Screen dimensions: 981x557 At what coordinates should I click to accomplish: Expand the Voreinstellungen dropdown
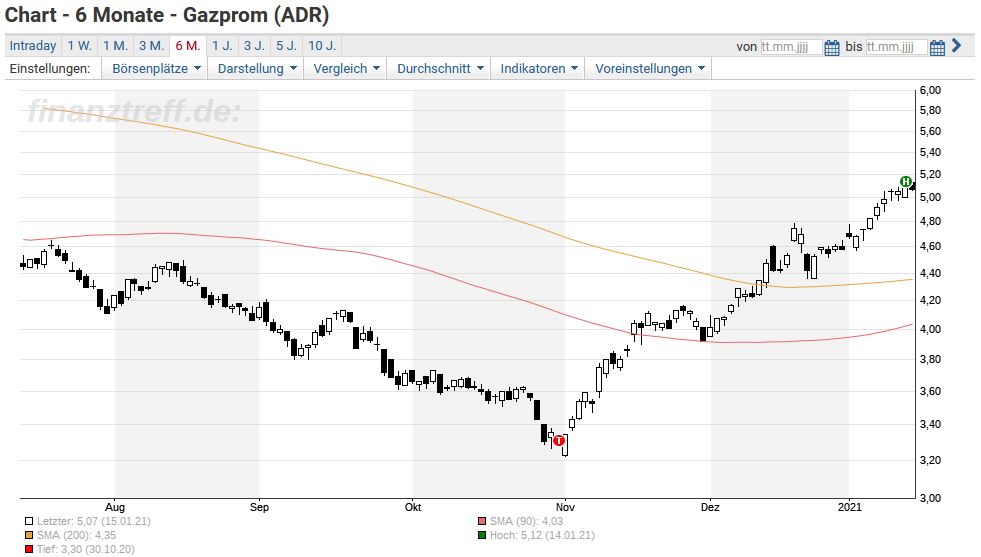tap(649, 69)
